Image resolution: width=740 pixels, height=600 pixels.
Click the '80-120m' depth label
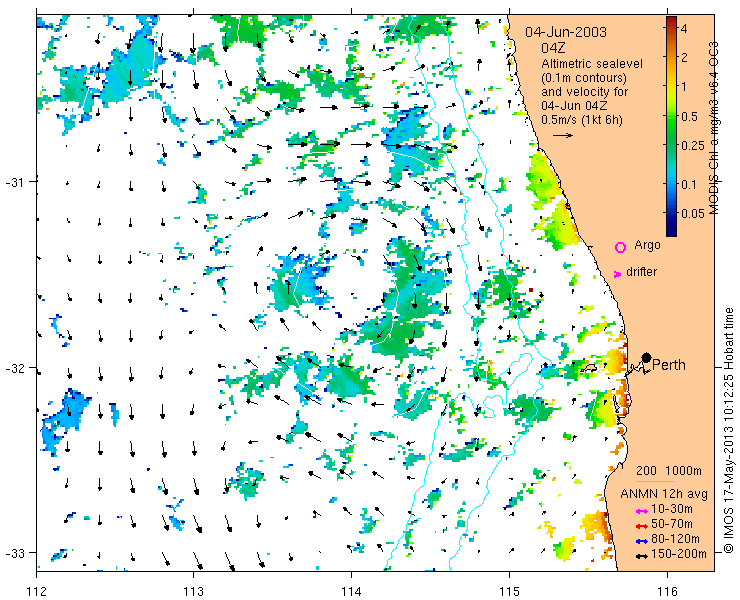pos(675,539)
